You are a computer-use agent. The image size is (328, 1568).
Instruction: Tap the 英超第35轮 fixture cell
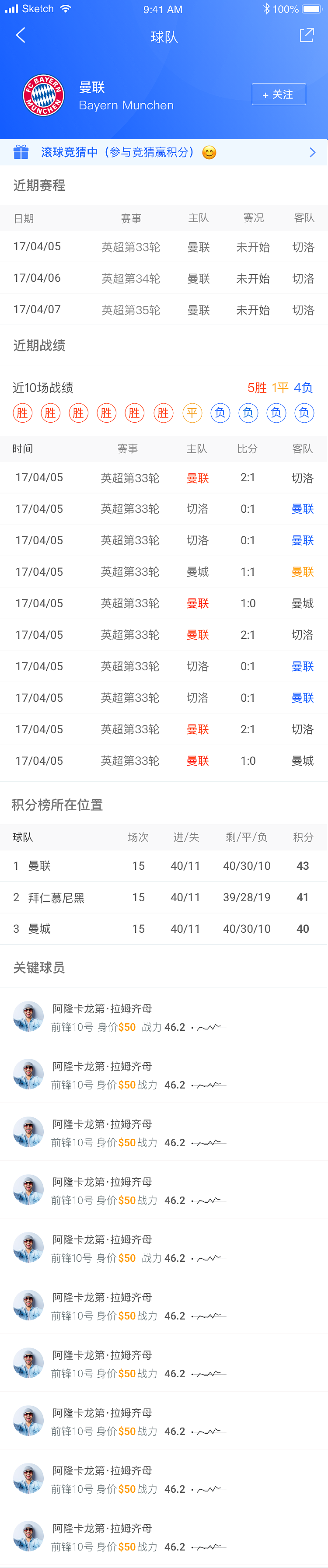point(131,311)
